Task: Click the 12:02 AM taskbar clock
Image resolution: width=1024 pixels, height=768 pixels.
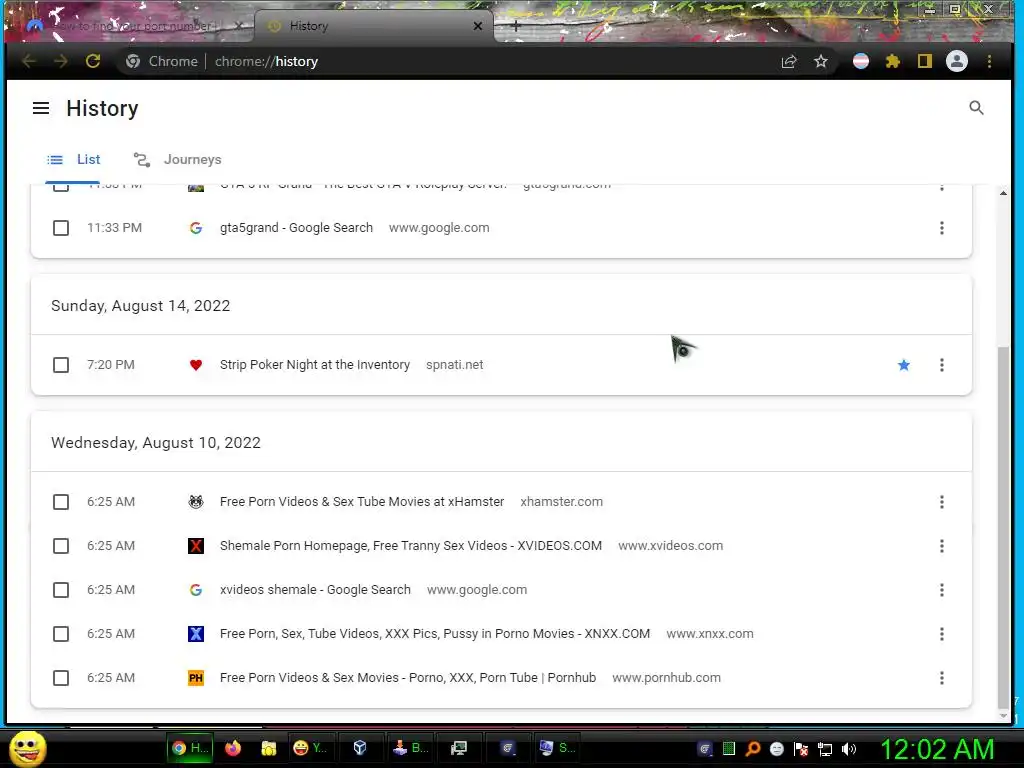Action: (x=938, y=749)
